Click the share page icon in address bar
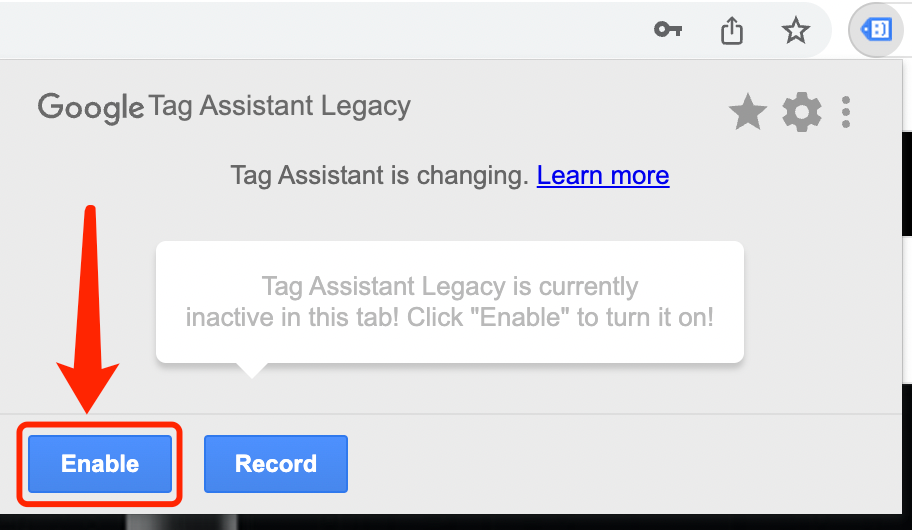 [732, 30]
